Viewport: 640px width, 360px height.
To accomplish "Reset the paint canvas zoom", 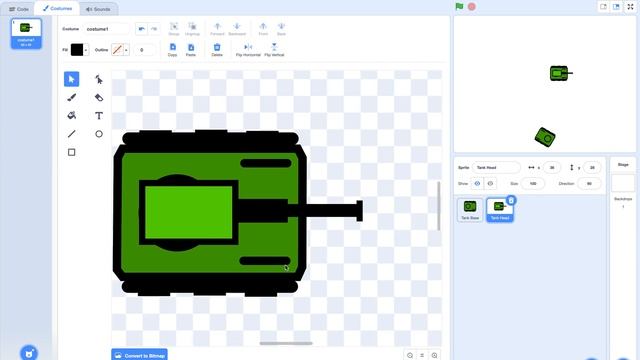I will 422,356.
